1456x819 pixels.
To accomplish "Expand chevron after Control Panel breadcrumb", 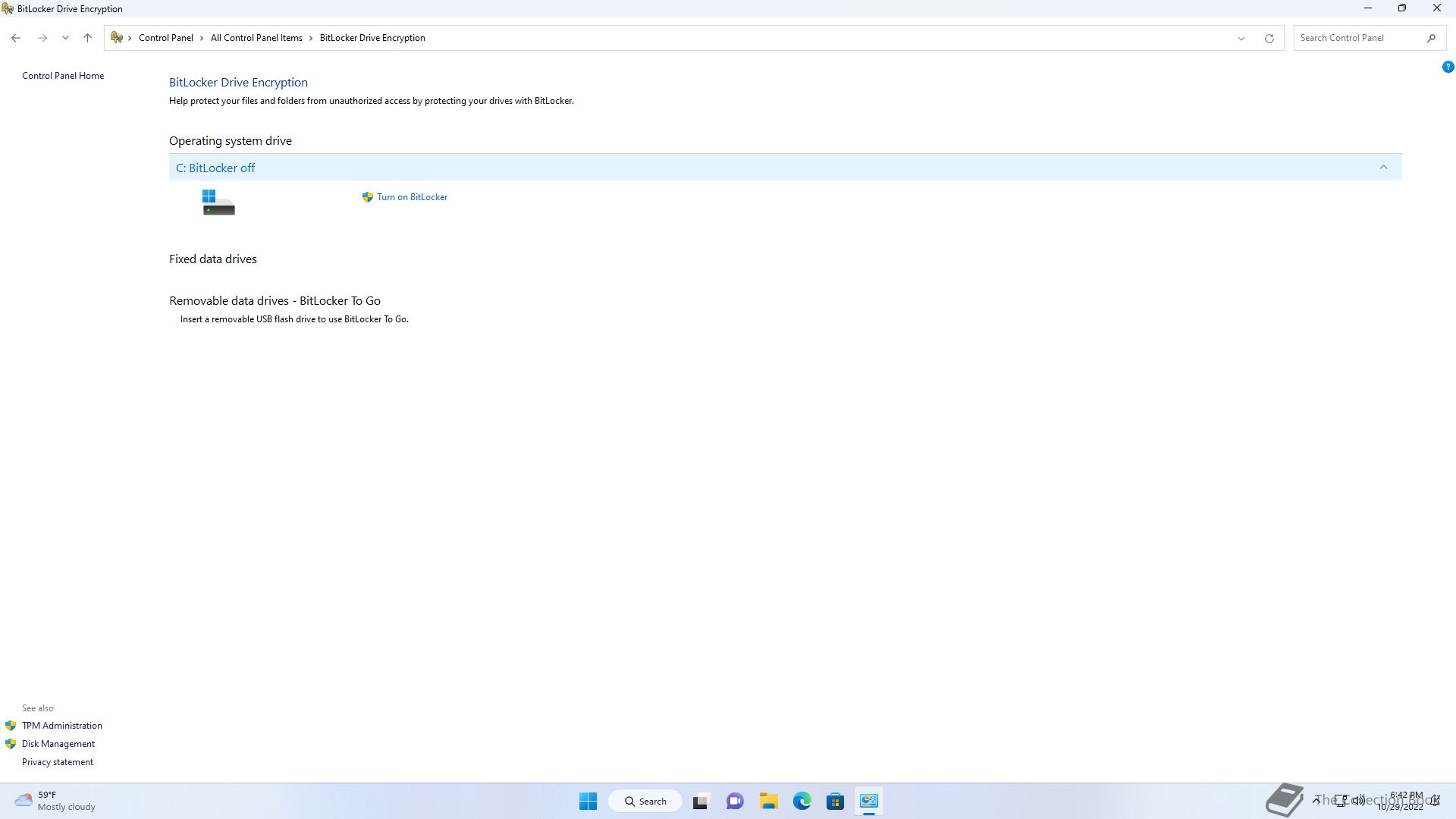I will (x=202, y=38).
